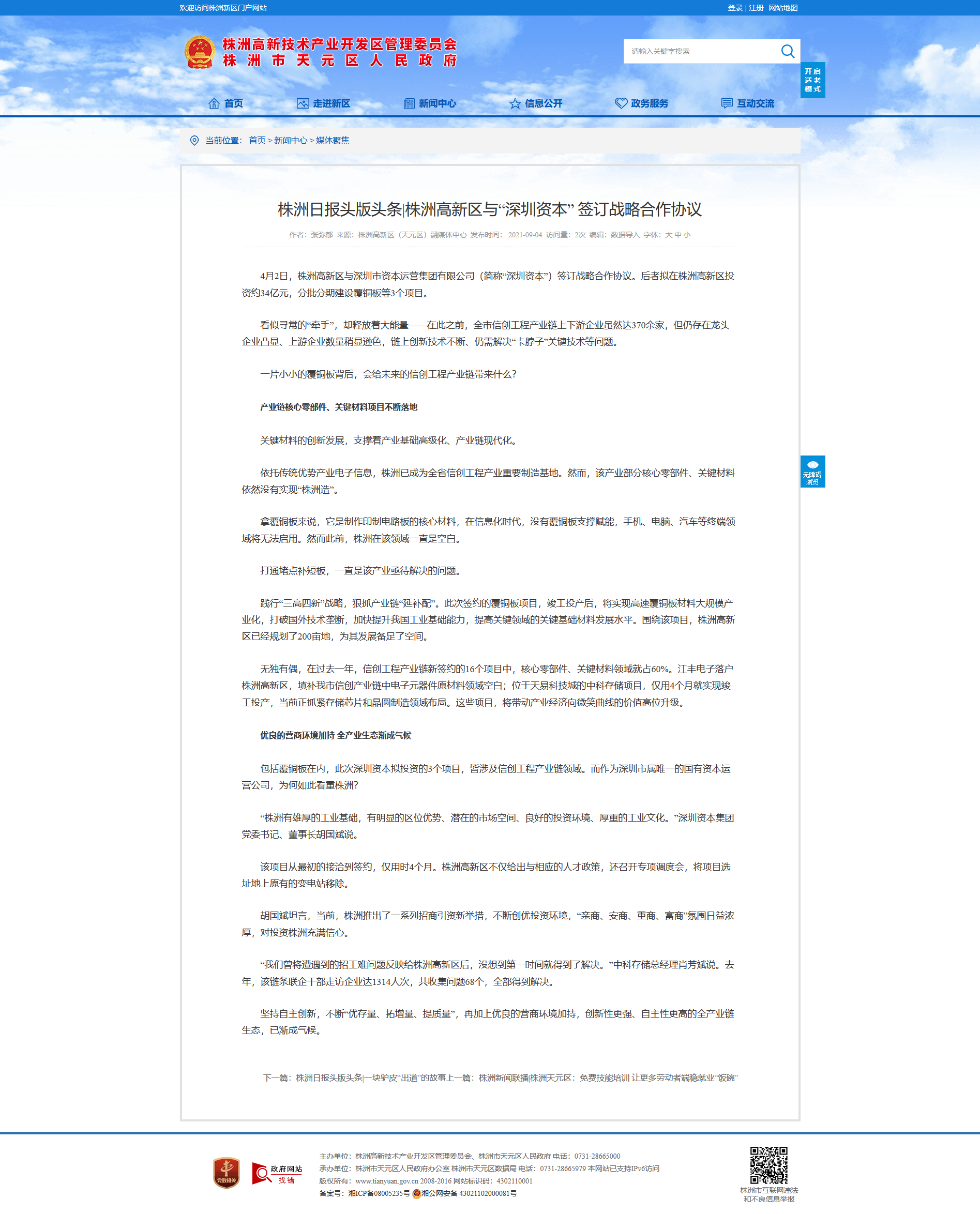This screenshot has height=1214, width=980.
Task: Open the 注册 link in top bar
Action: tap(756, 8)
